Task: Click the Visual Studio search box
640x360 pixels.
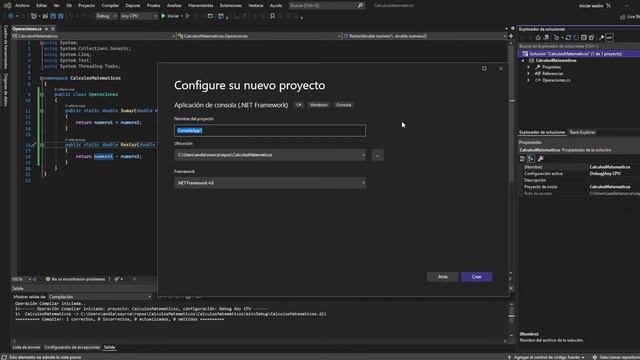Action: coord(326,6)
